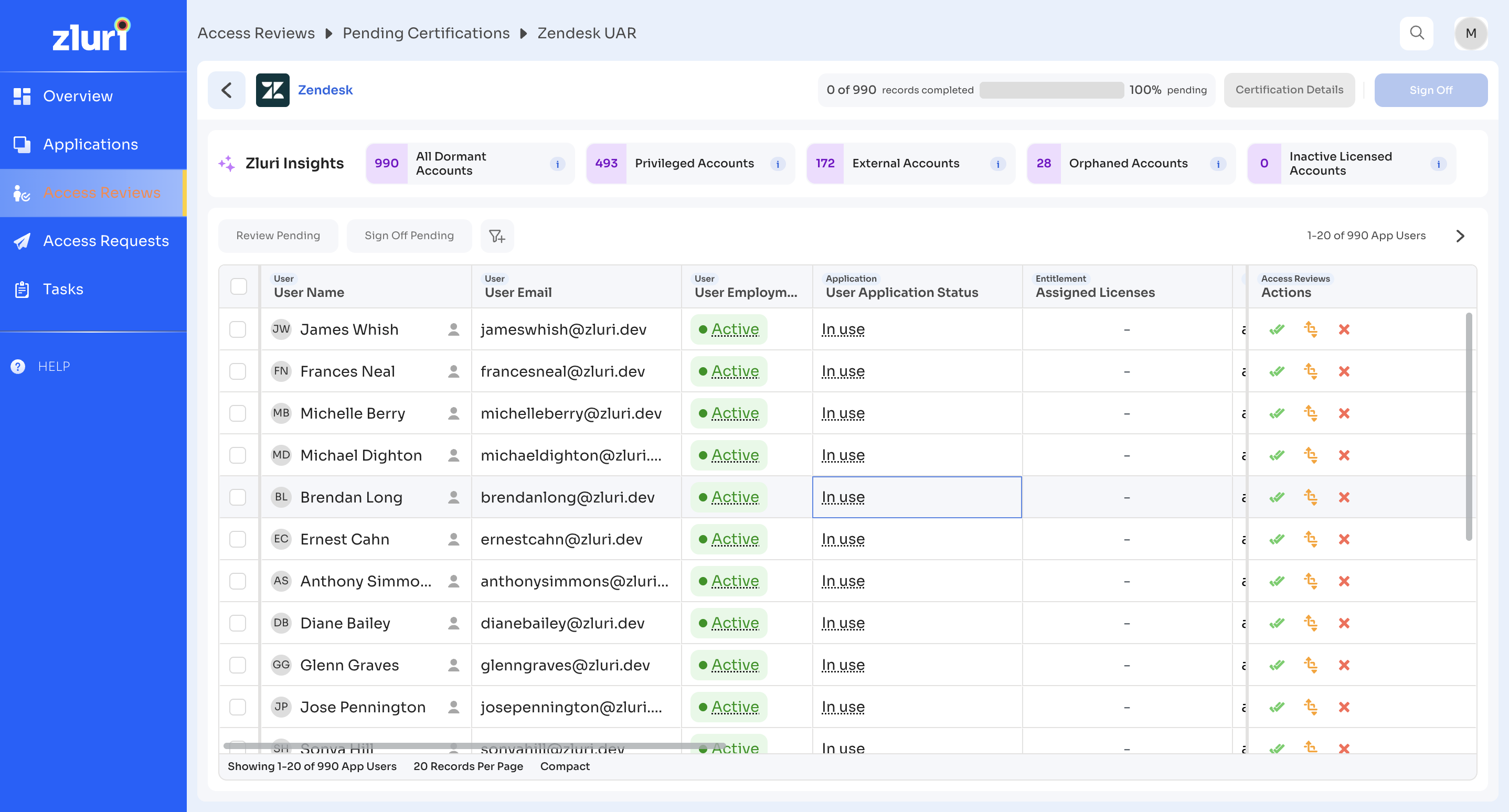Open the Pending Certifications breadcrumb link
Image resolution: width=1509 pixels, height=812 pixels.
(x=426, y=34)
